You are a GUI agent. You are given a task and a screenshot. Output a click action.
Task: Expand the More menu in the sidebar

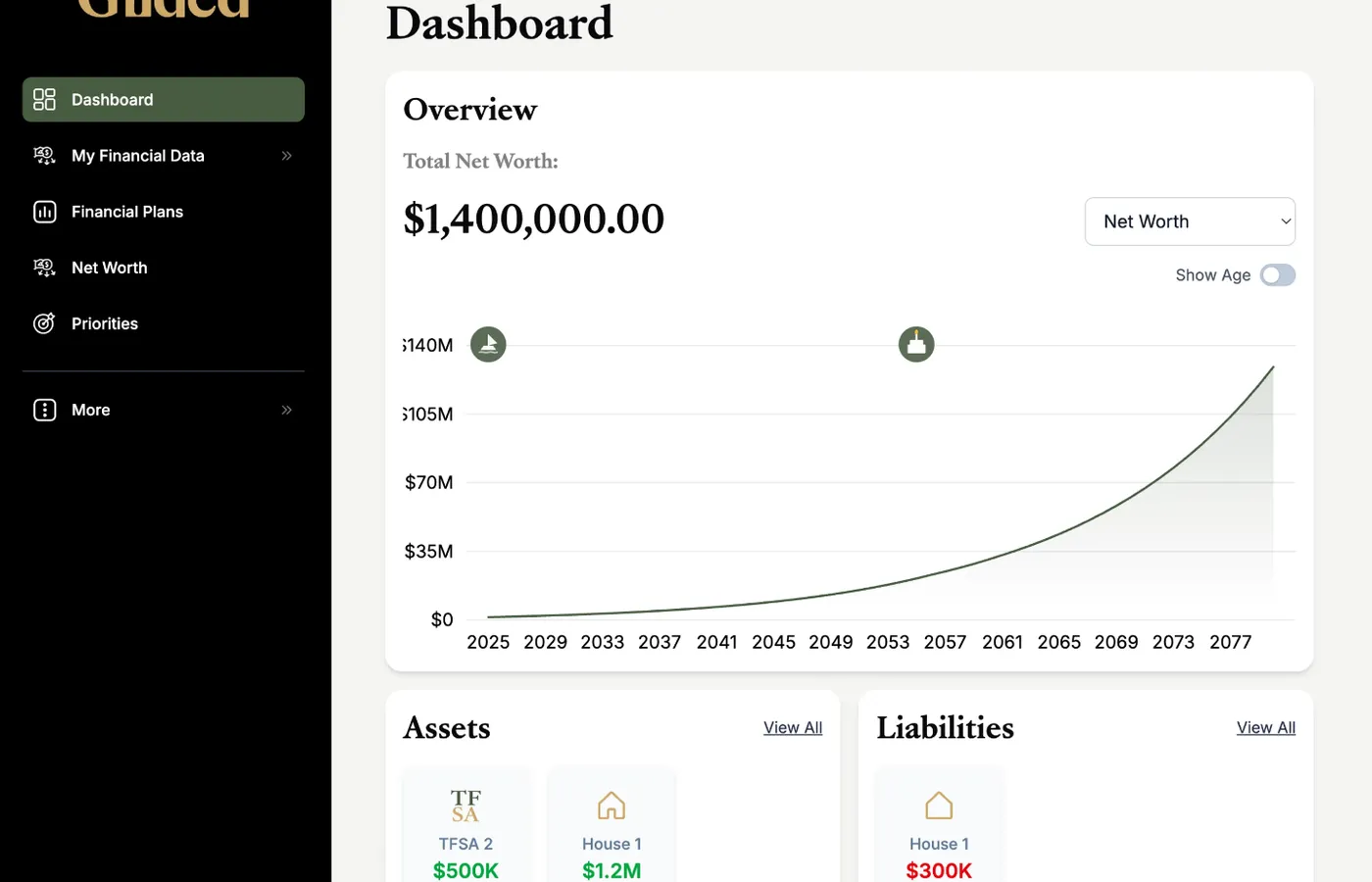coord(286,410)
